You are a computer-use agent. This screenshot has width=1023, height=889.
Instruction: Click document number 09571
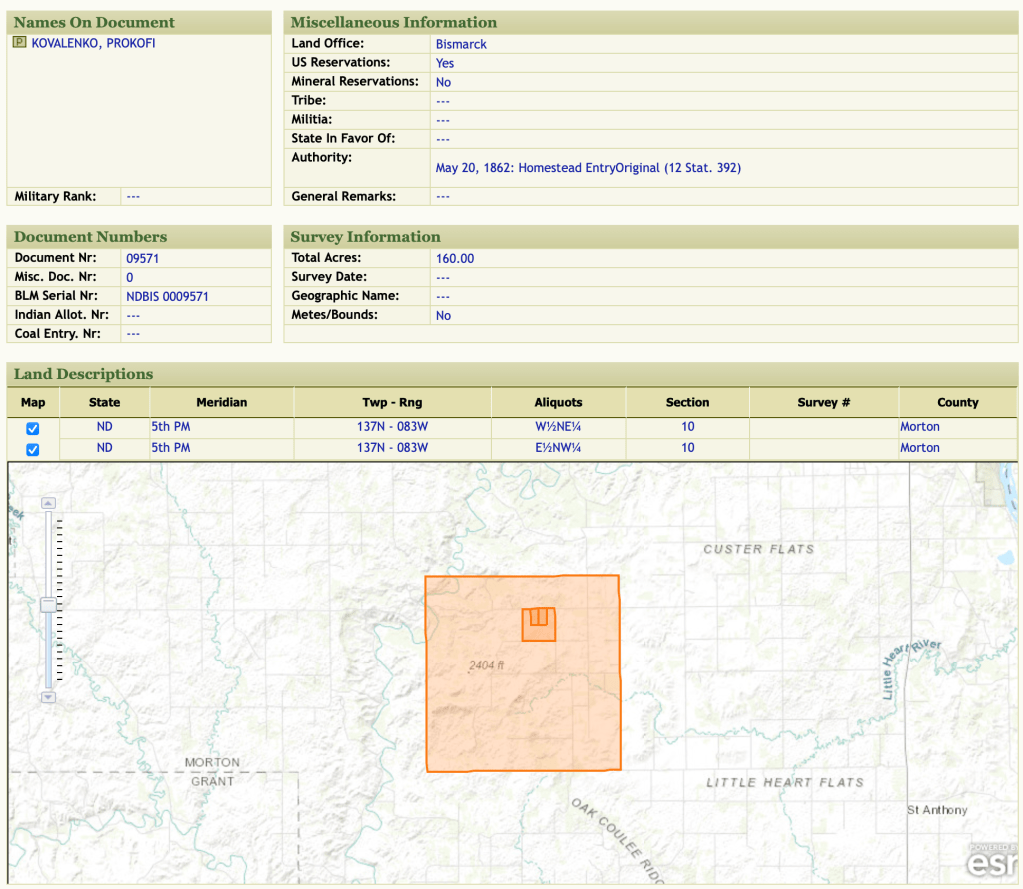pyautogui.click(x=143, y=258)
